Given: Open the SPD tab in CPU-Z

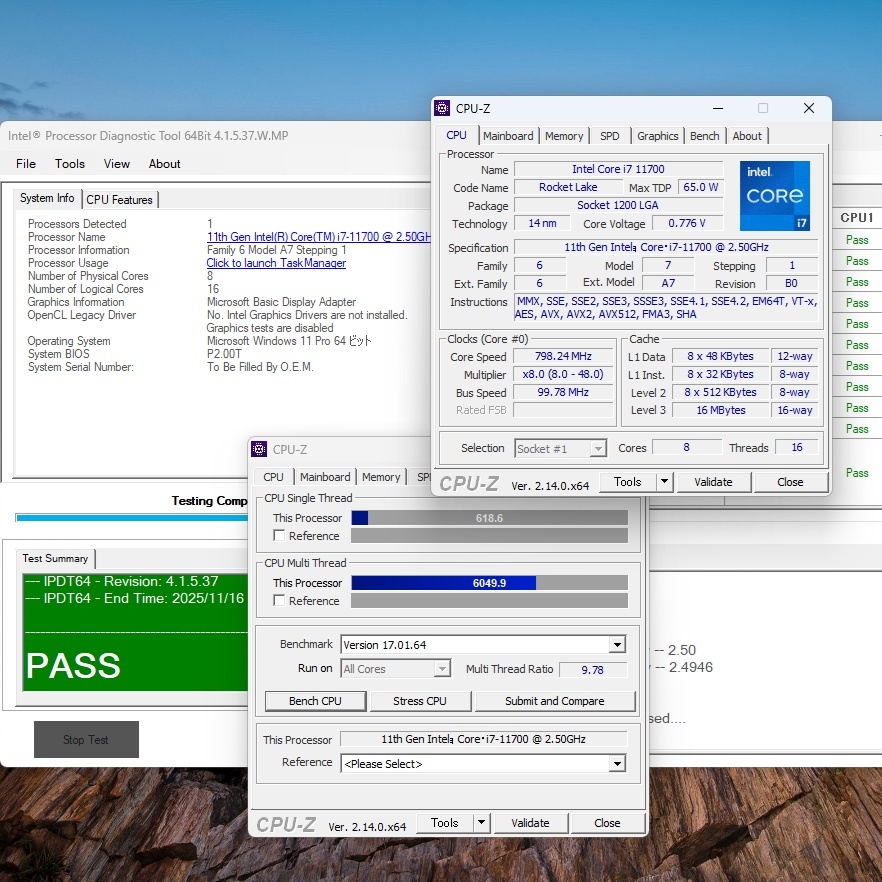Looking at the screenshot, I should pos(609,136).
